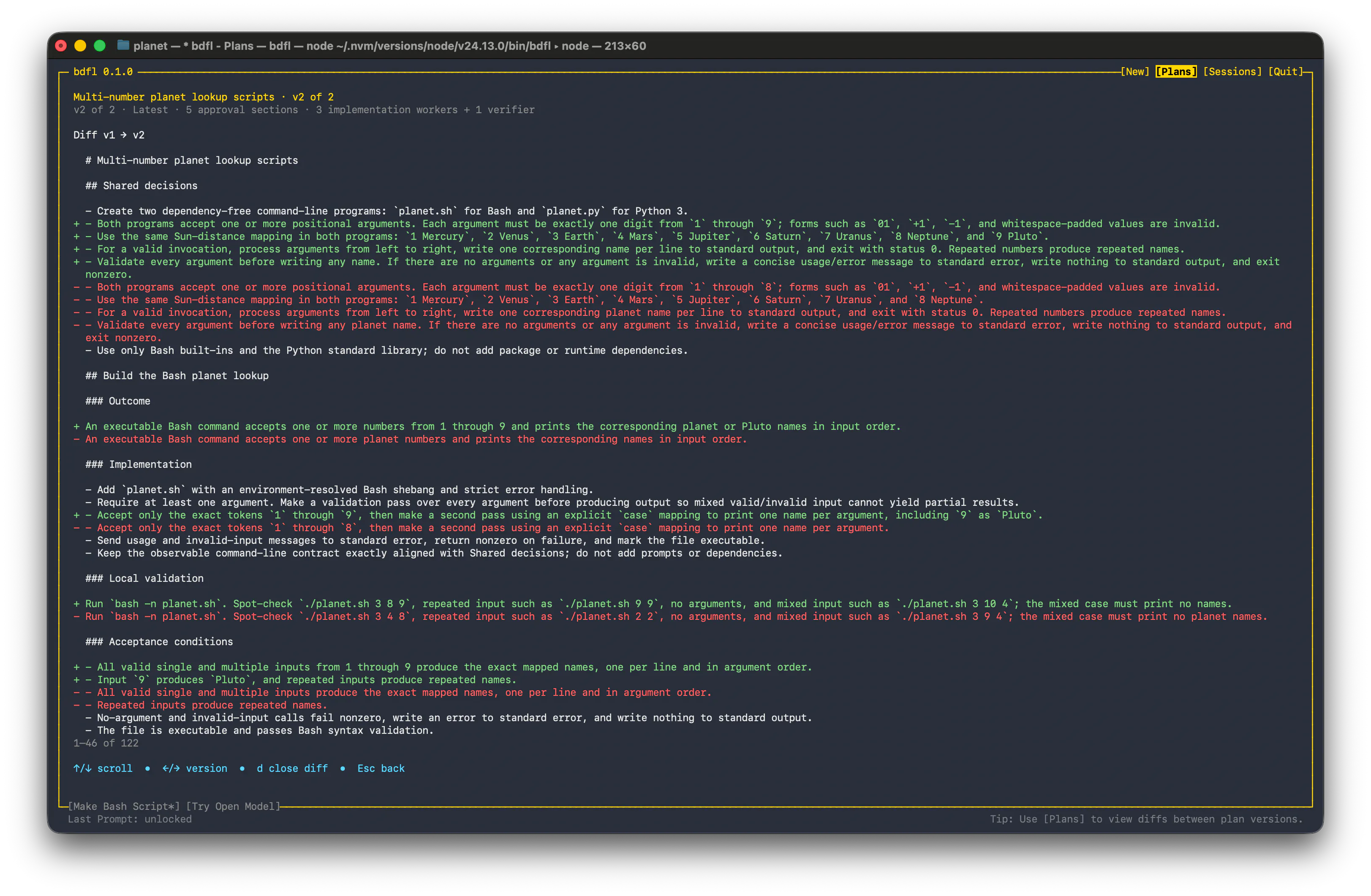Click the [Quit] menu item
The image size is (1371, 896).
coord(1285,71)
